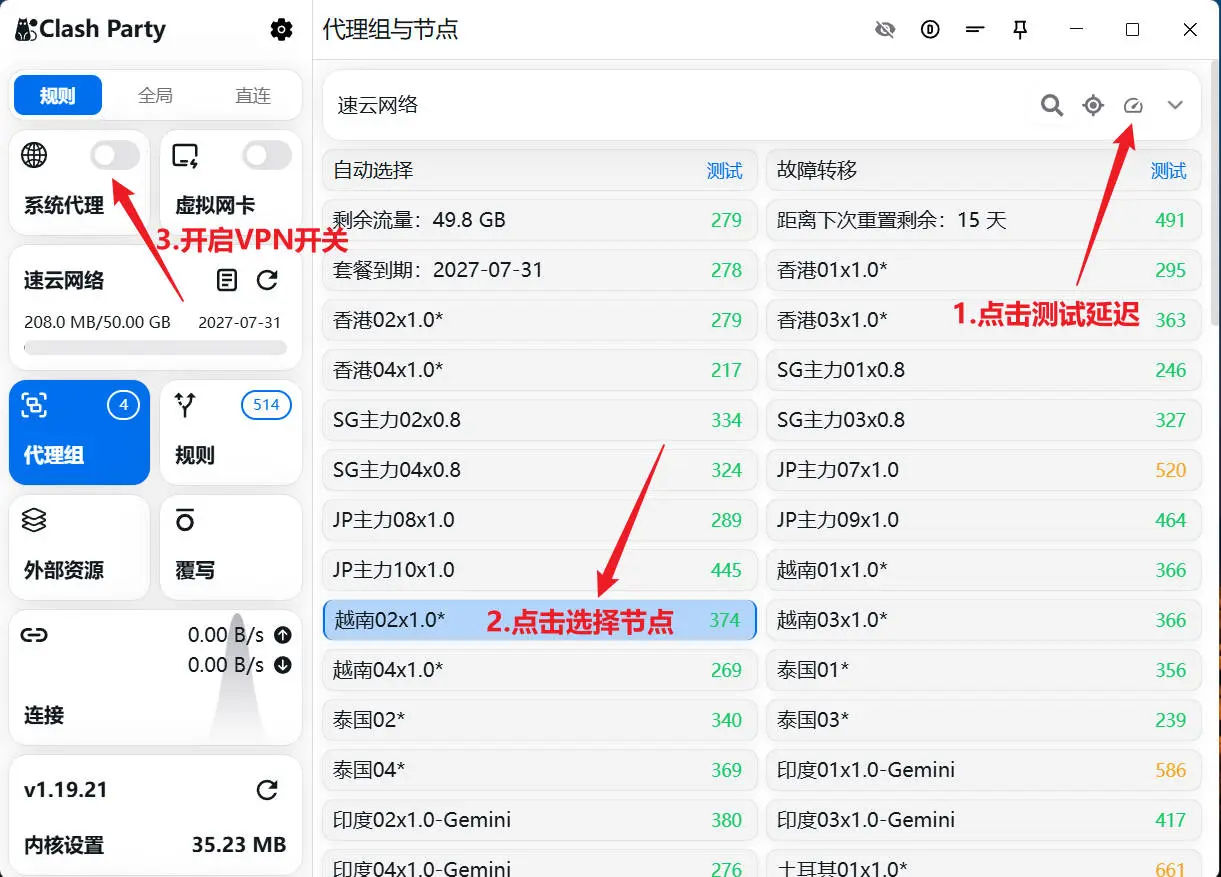Copy the 速云网络 subscription with clipboard icon
This screenshot has width=1221, height=877.
(x=227, y=280)
